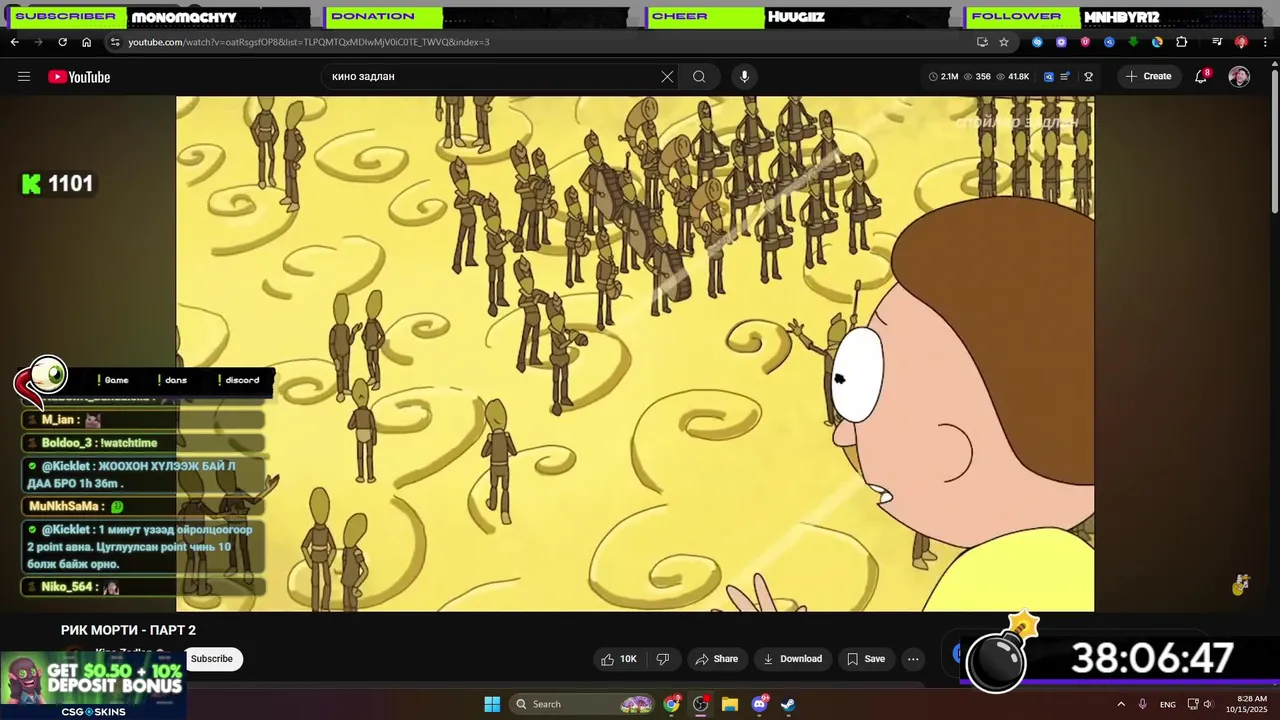Click the video title РИК МОРТИ - ПАРТ 2
The height and width of the screenshot is (720, 1280).
pyautogui.click(x=128, y=630)
